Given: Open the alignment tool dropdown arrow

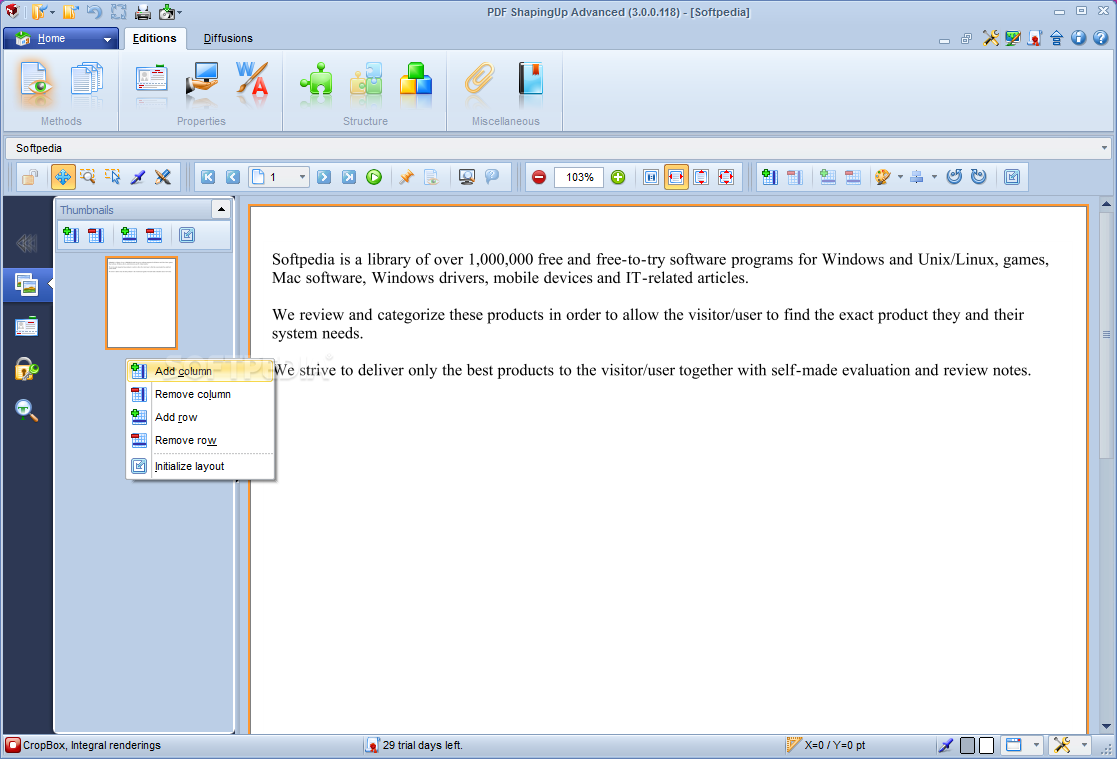Looking at the screenshot, I should click(x=935, y=177).
